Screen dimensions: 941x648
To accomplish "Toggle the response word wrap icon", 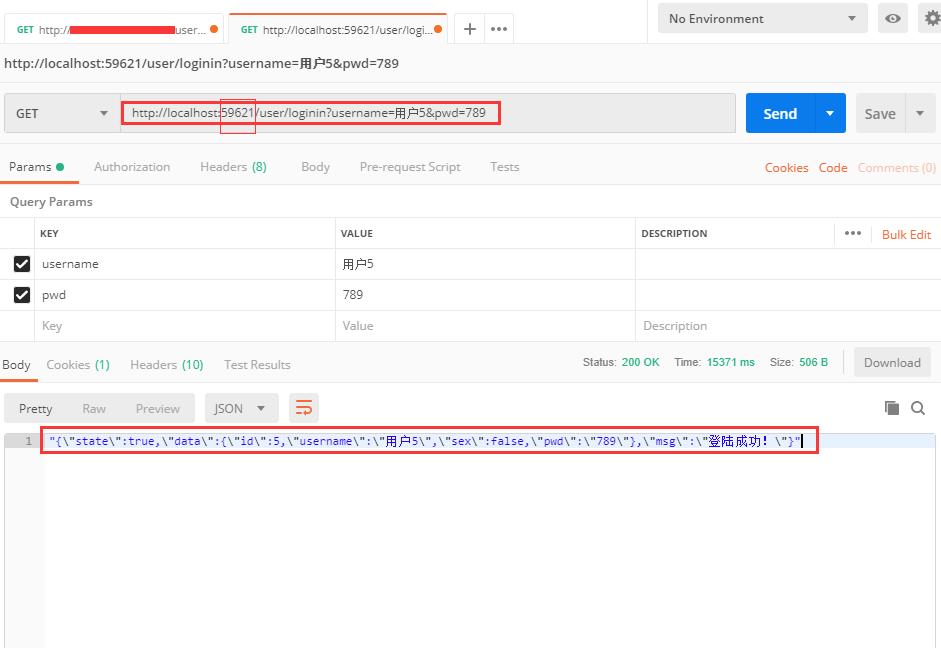I will tap(304, 409).
